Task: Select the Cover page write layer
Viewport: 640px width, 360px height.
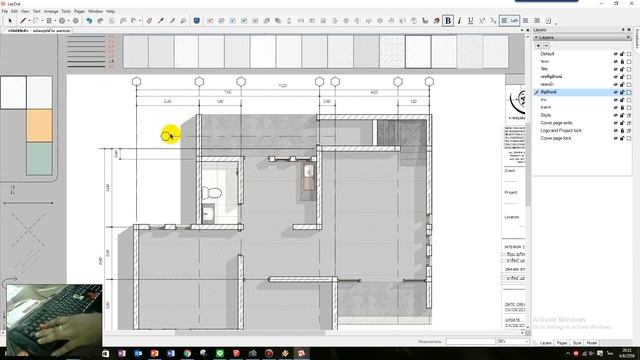Action: tap(582, 123)
